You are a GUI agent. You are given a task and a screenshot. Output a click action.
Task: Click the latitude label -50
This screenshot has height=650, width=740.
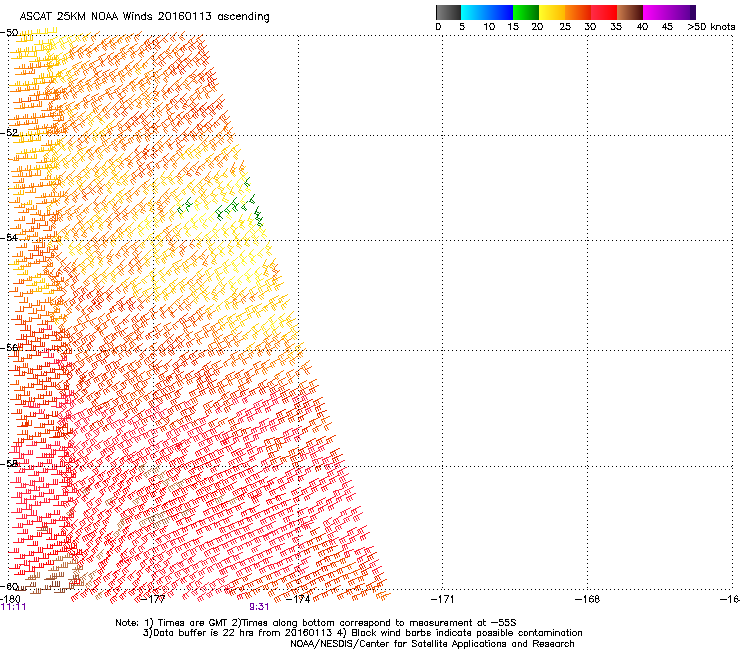pos(9,33)
